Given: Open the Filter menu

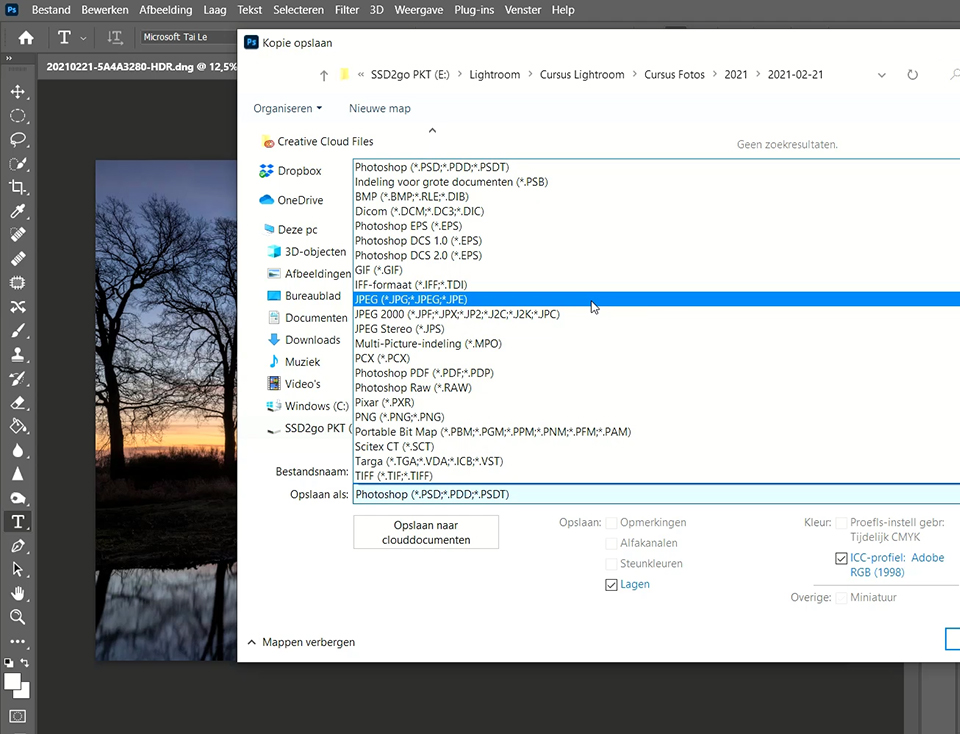Looking at the screenshot, I should coord(347,10).
